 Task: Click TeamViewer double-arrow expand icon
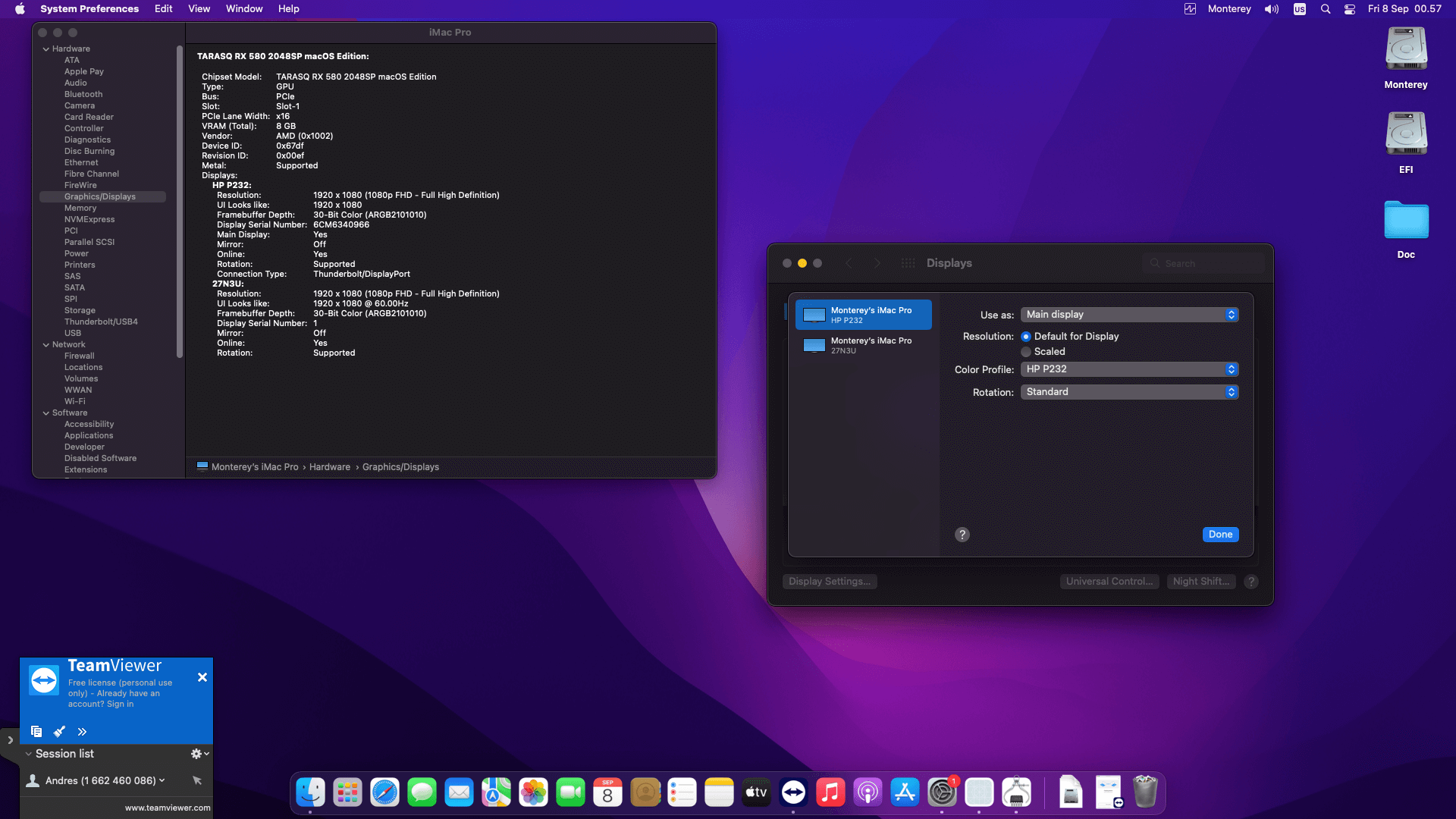[x=82, y=732]
